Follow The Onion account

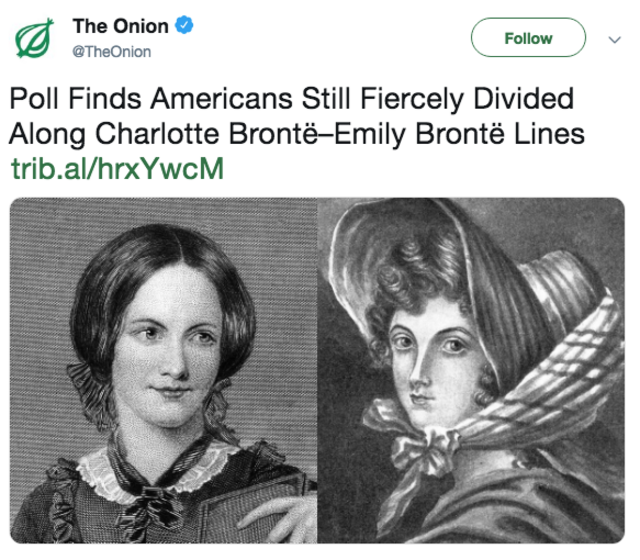528,38
